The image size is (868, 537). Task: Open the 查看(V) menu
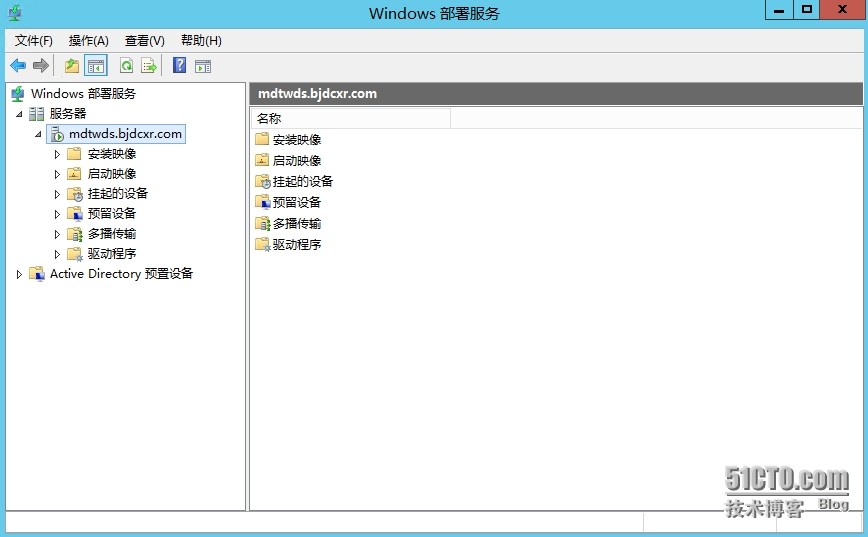pos(144,40)
